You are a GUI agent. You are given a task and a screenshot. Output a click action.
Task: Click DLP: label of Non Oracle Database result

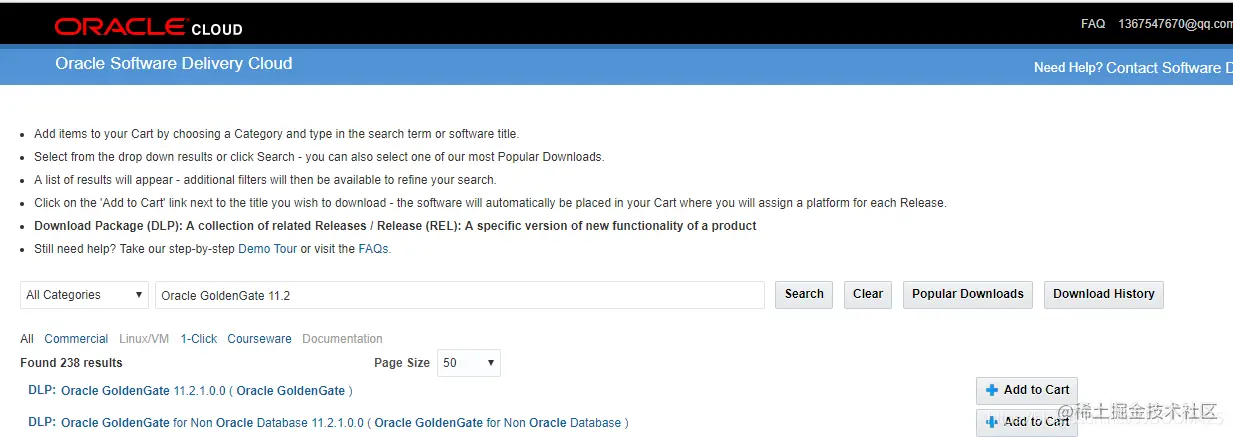(x=42, y=423)
